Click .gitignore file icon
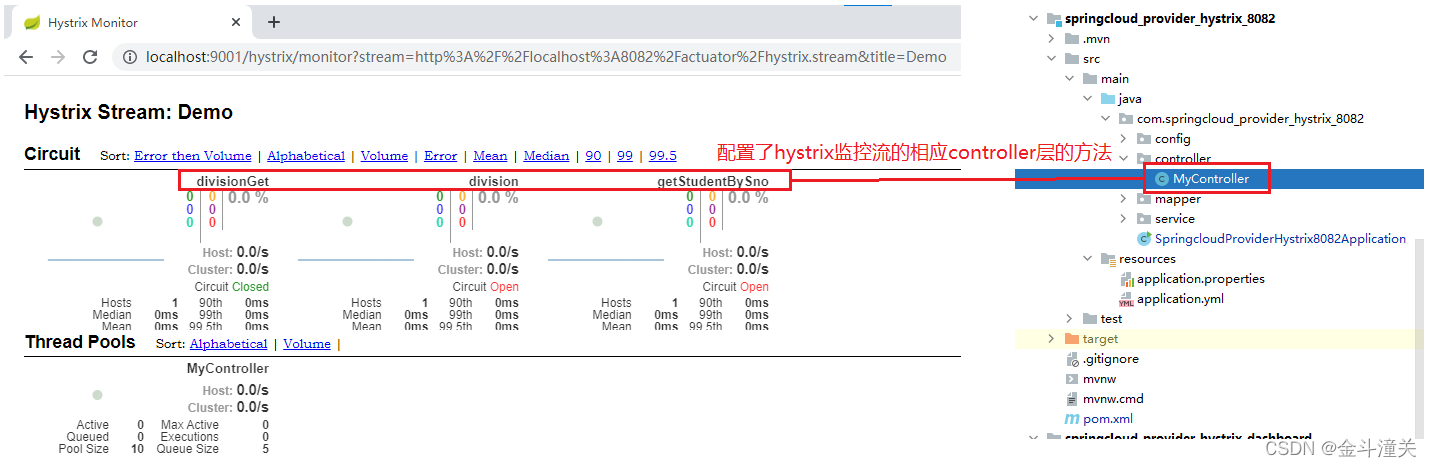This screenshot has width=1432, height=467. pyautogui.click(x=1072, y=359)
